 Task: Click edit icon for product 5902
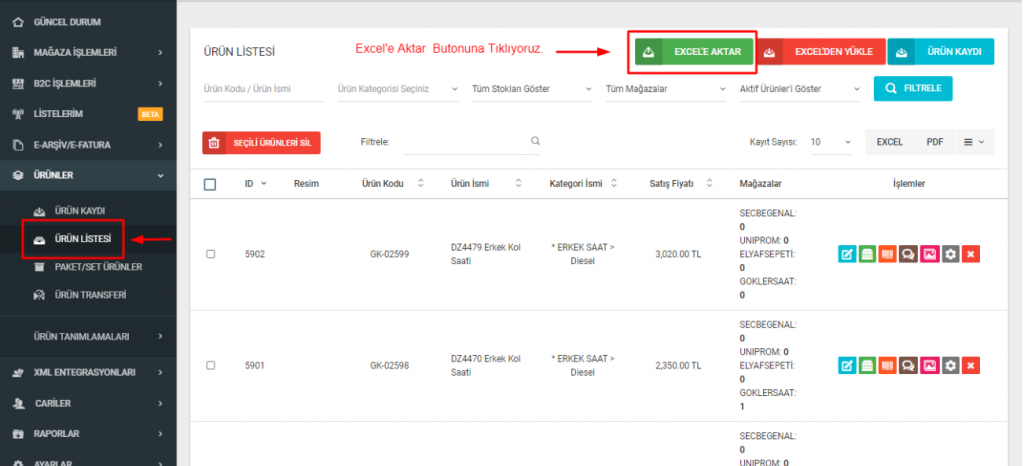pos(846,254)
